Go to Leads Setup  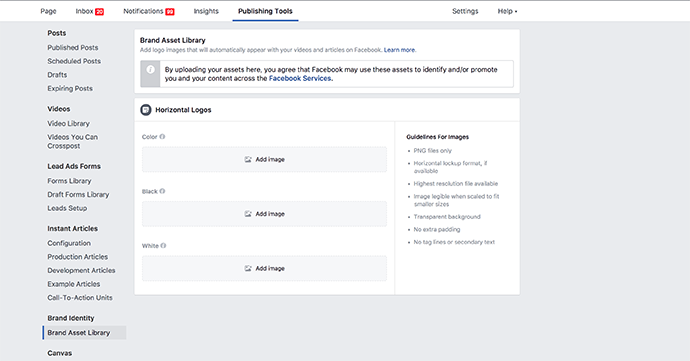(67, 208)
